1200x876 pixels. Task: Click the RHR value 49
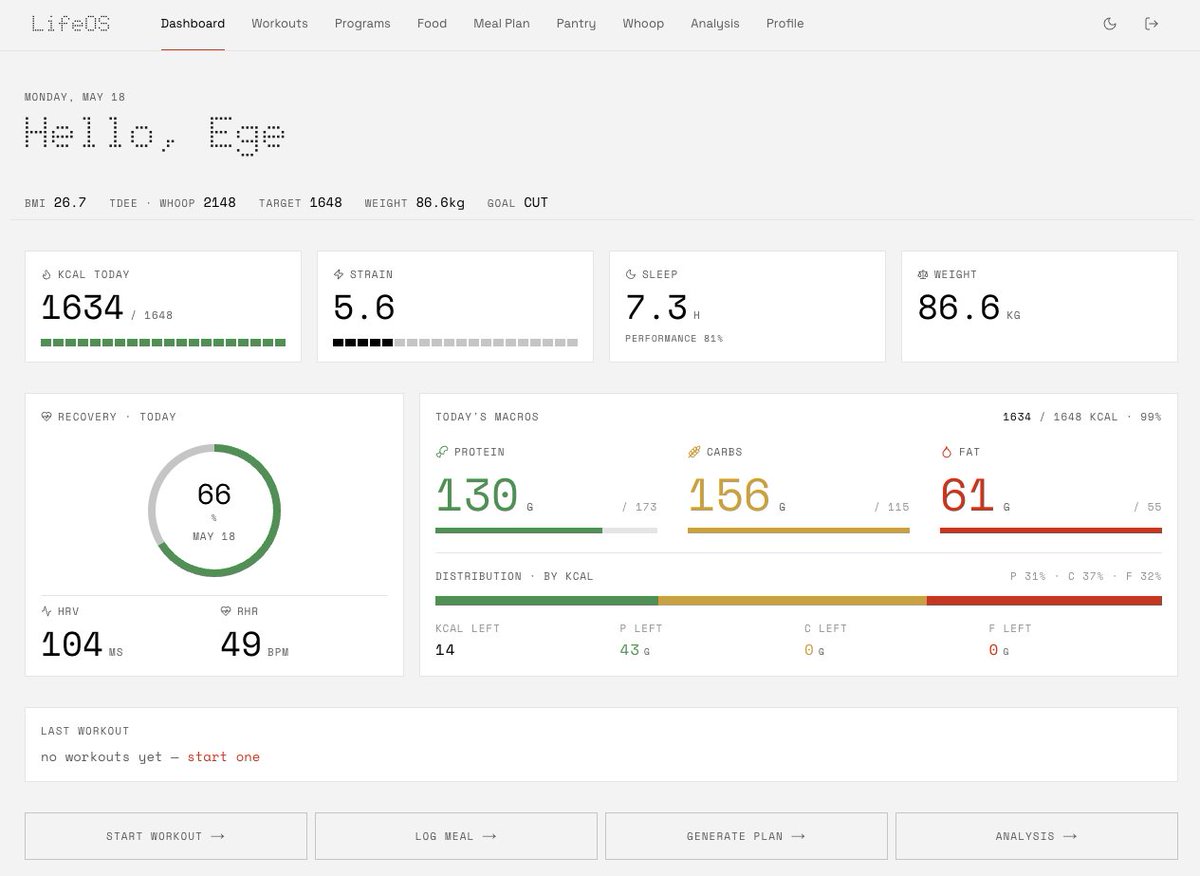pos(241,644)
